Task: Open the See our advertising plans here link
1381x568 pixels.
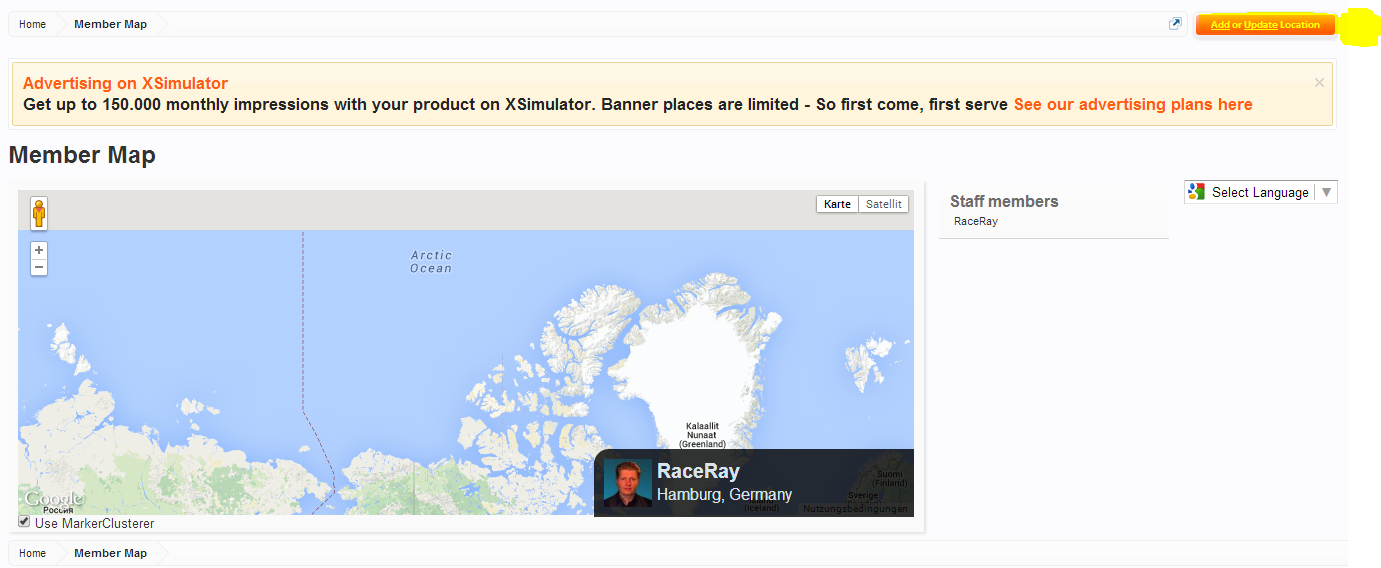Action: (x=1133, y=105)
